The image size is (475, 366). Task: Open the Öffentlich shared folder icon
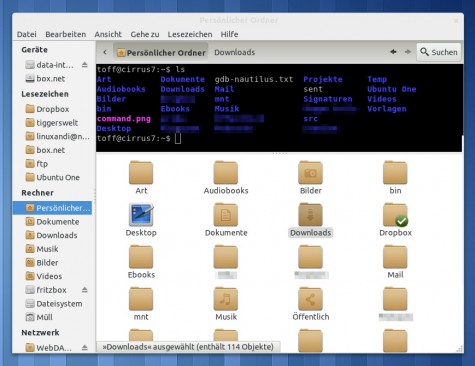coord(310,299)
